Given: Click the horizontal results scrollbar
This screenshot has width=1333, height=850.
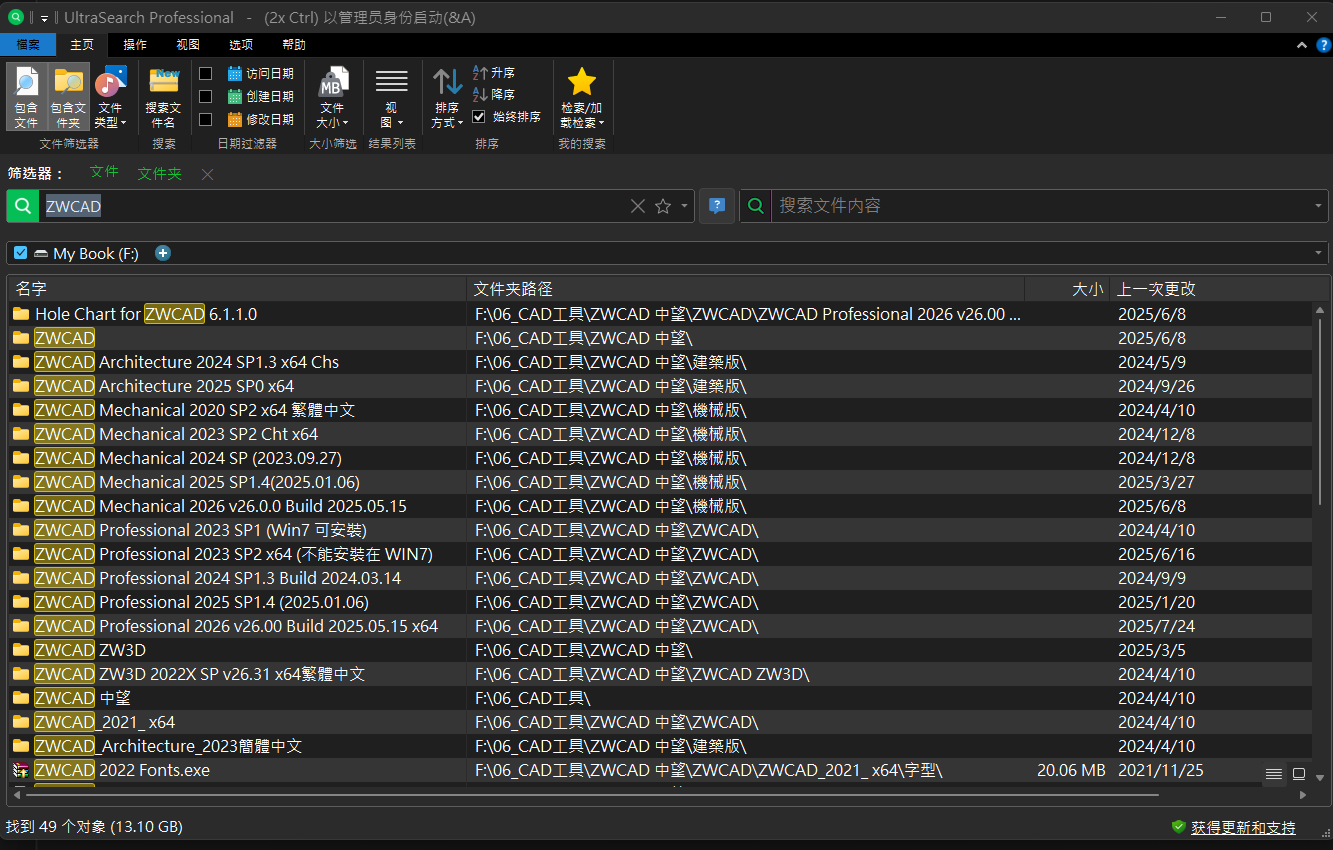Looking at the screenshot, I should click(x=591, y=795).
